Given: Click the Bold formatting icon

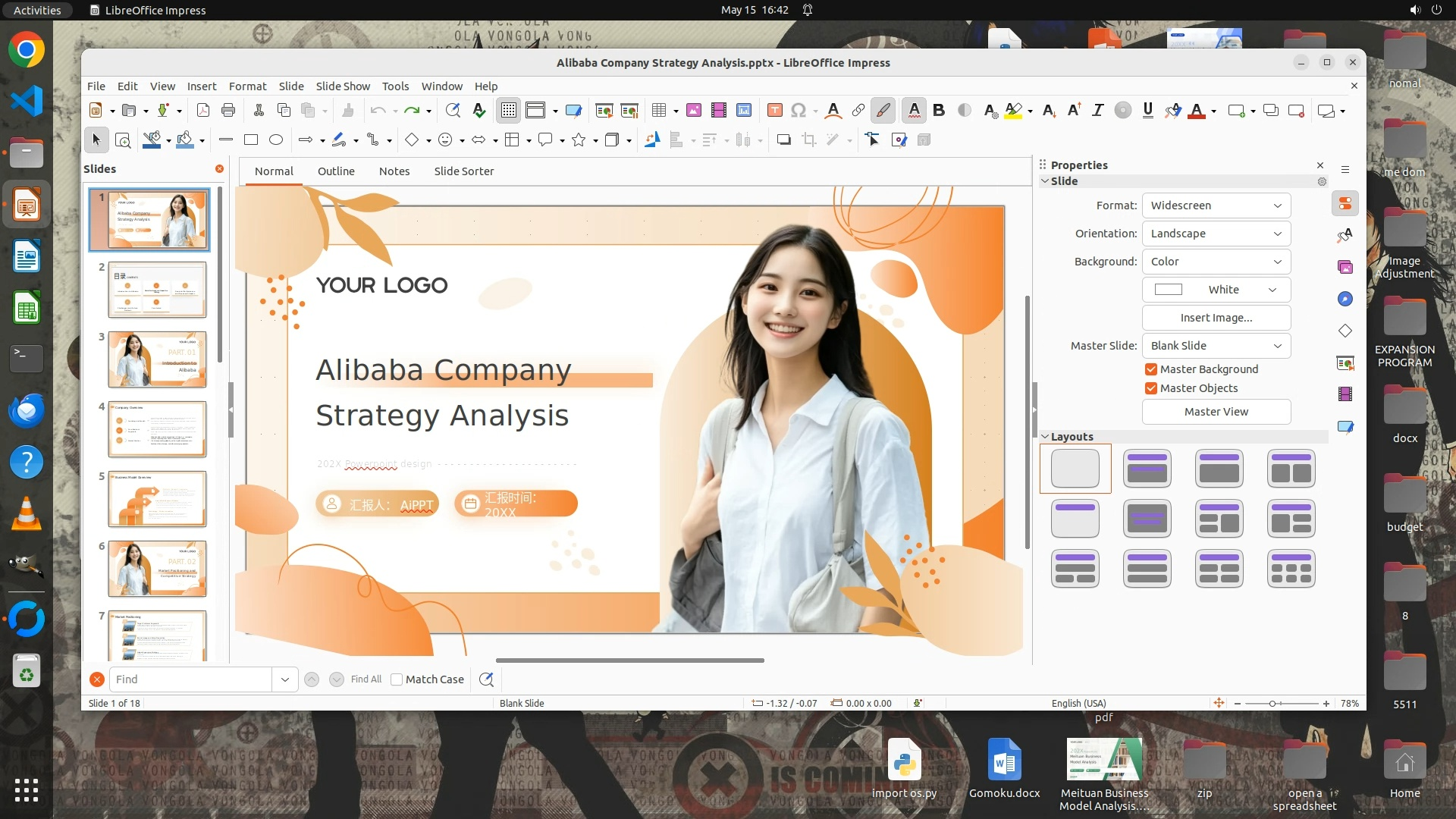Looking at the screenshot, I should pos(939,111).
